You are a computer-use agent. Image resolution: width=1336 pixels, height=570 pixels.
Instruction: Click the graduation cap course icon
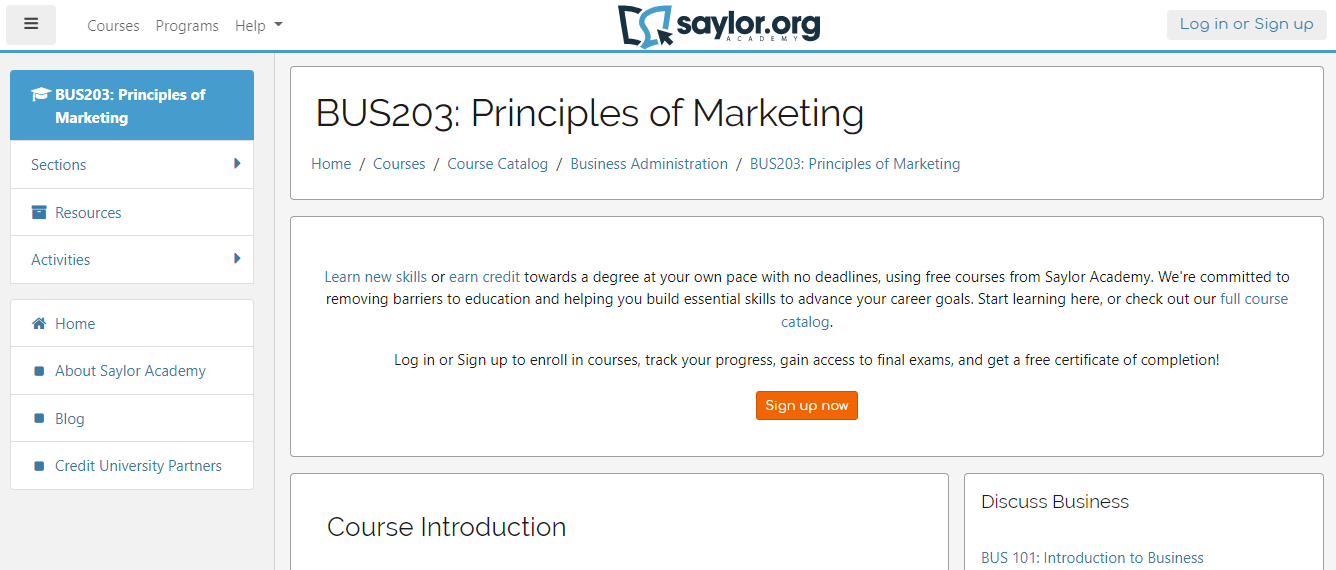click(x=40, y=95)
